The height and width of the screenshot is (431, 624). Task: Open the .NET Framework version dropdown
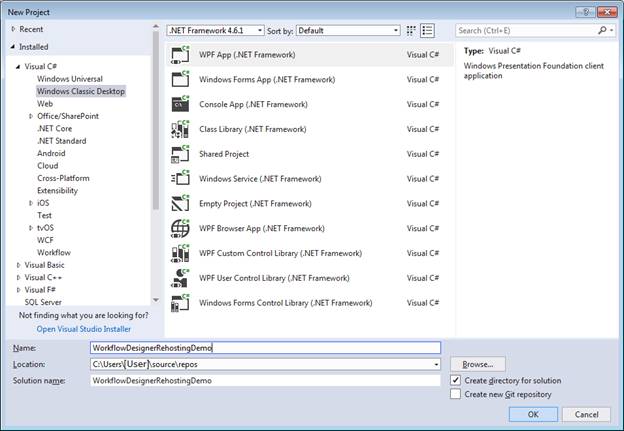215,31
